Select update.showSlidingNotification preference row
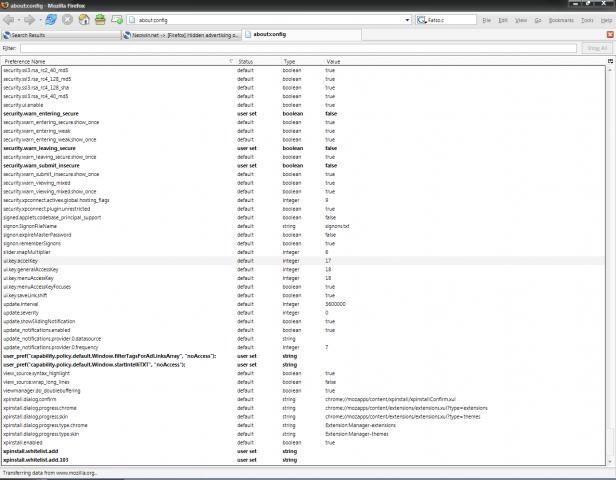The height and width of the screenshot is (480, 616). pos(303,321)
